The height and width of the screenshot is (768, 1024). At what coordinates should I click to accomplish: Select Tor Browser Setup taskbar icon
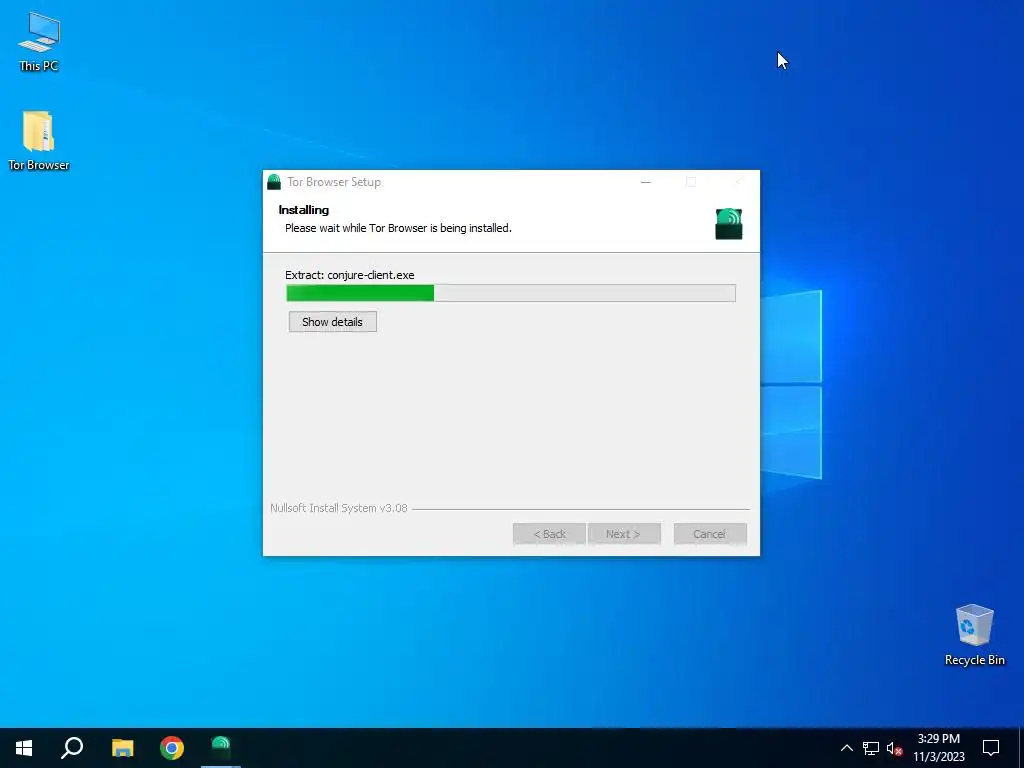(221, 748)
